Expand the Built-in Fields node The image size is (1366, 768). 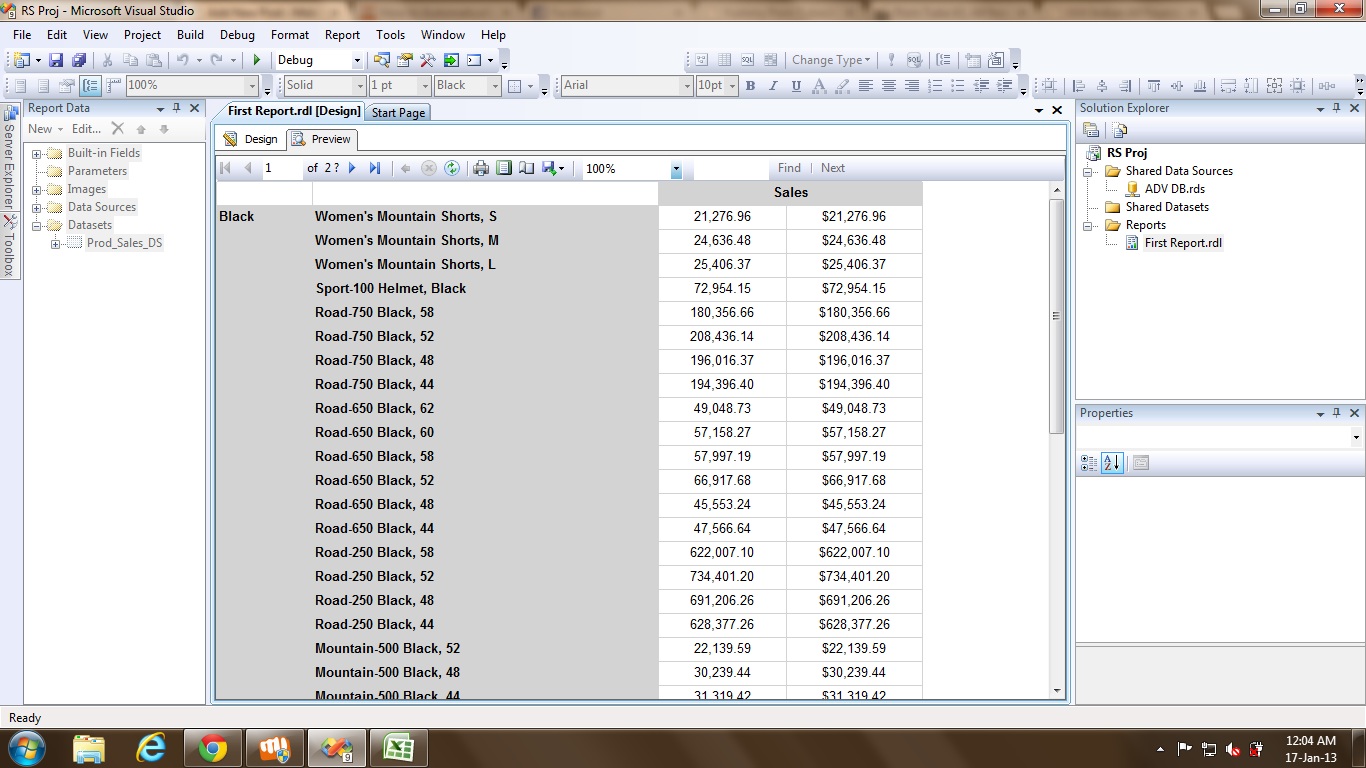[x=37, y=154]
